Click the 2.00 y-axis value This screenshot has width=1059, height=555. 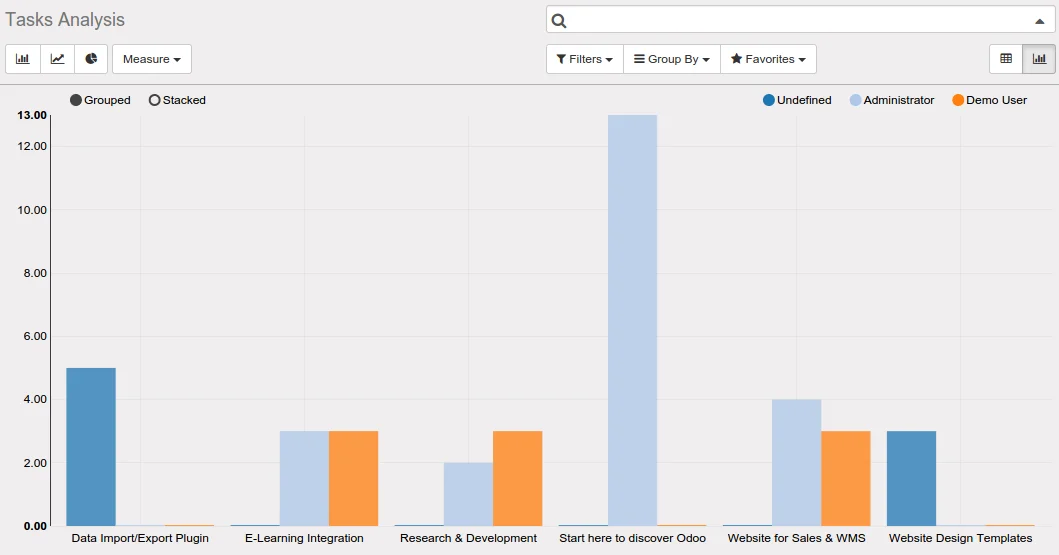[35, 463]
